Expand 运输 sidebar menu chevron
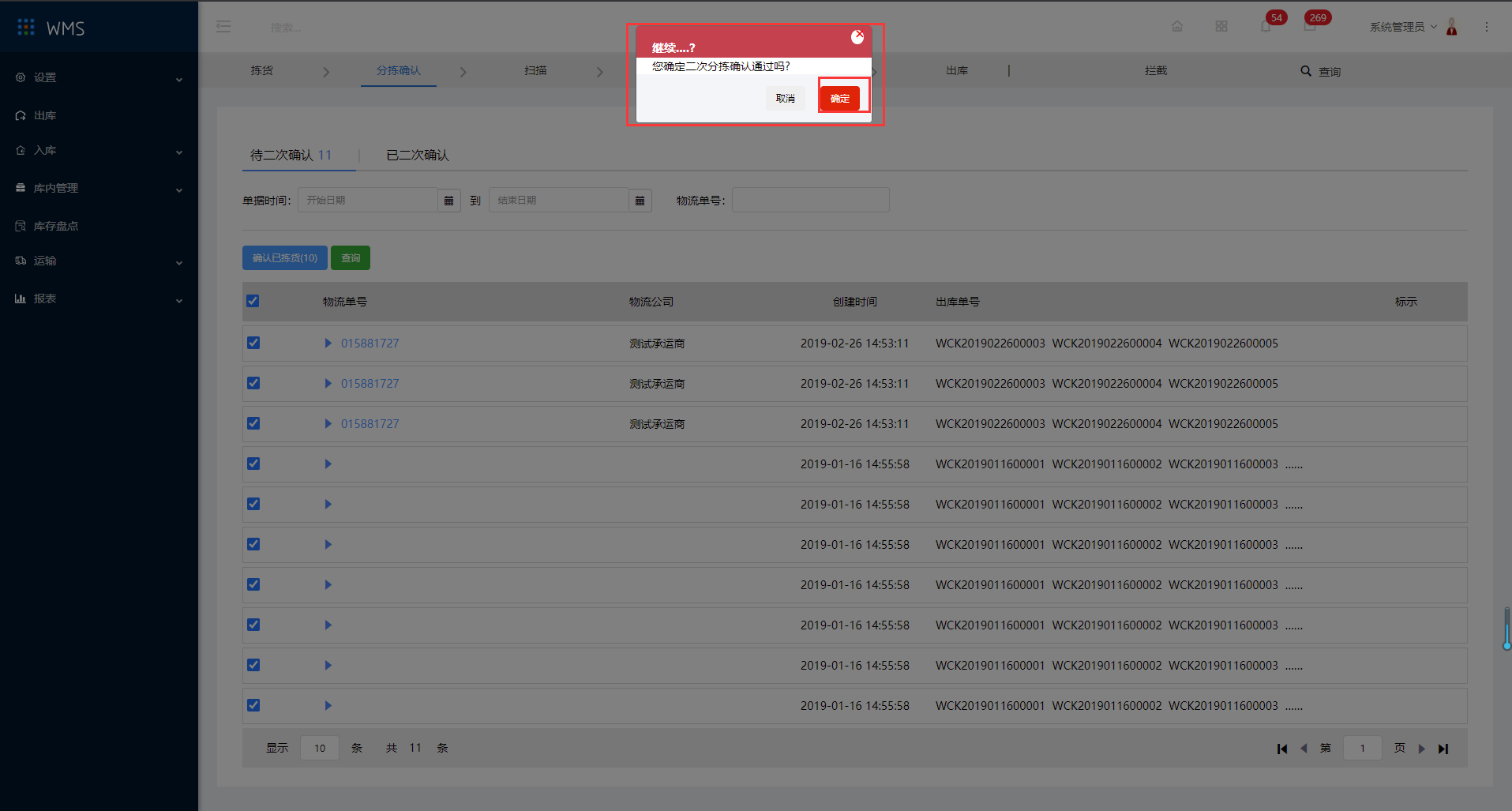 179,262
